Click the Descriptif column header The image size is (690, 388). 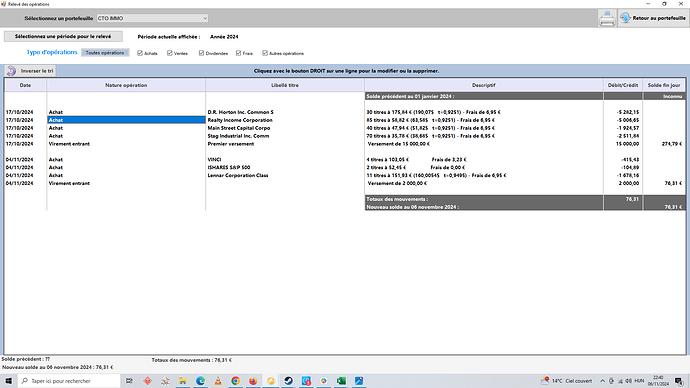[x=484, y=85]
